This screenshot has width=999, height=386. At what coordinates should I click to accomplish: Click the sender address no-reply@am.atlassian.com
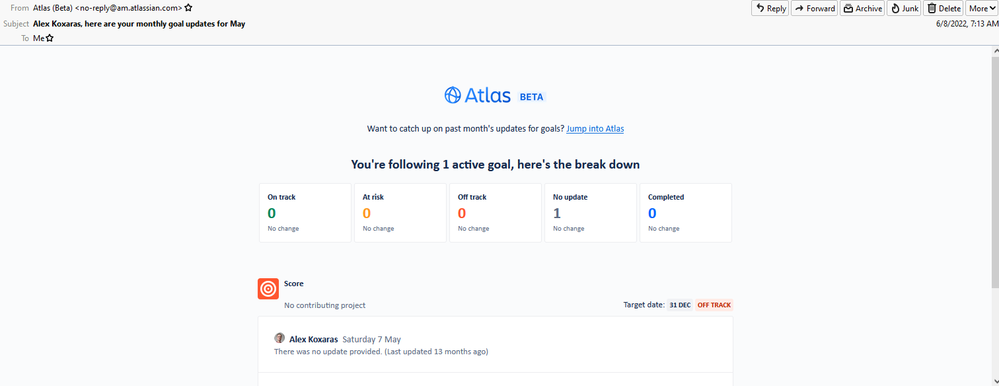(128, 8)
